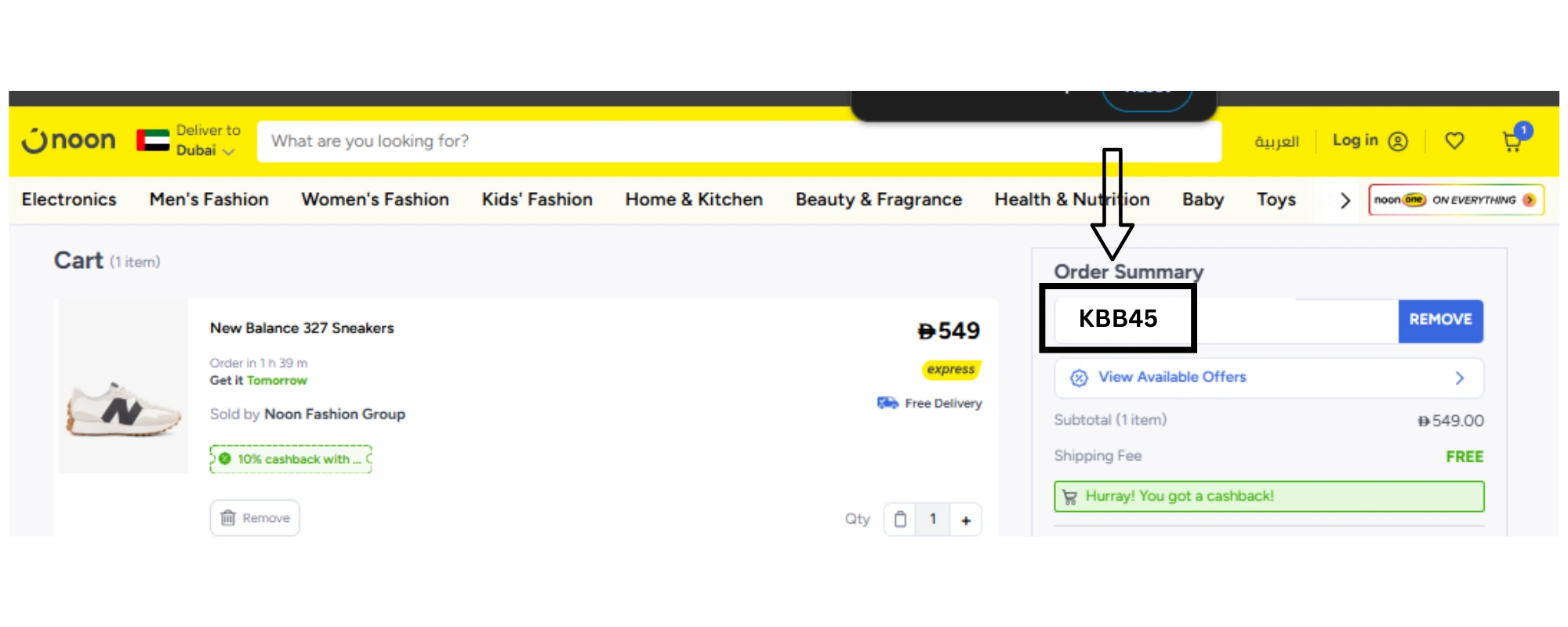
Task: Open the shopping cart icon
Action: pos(1512,141)
